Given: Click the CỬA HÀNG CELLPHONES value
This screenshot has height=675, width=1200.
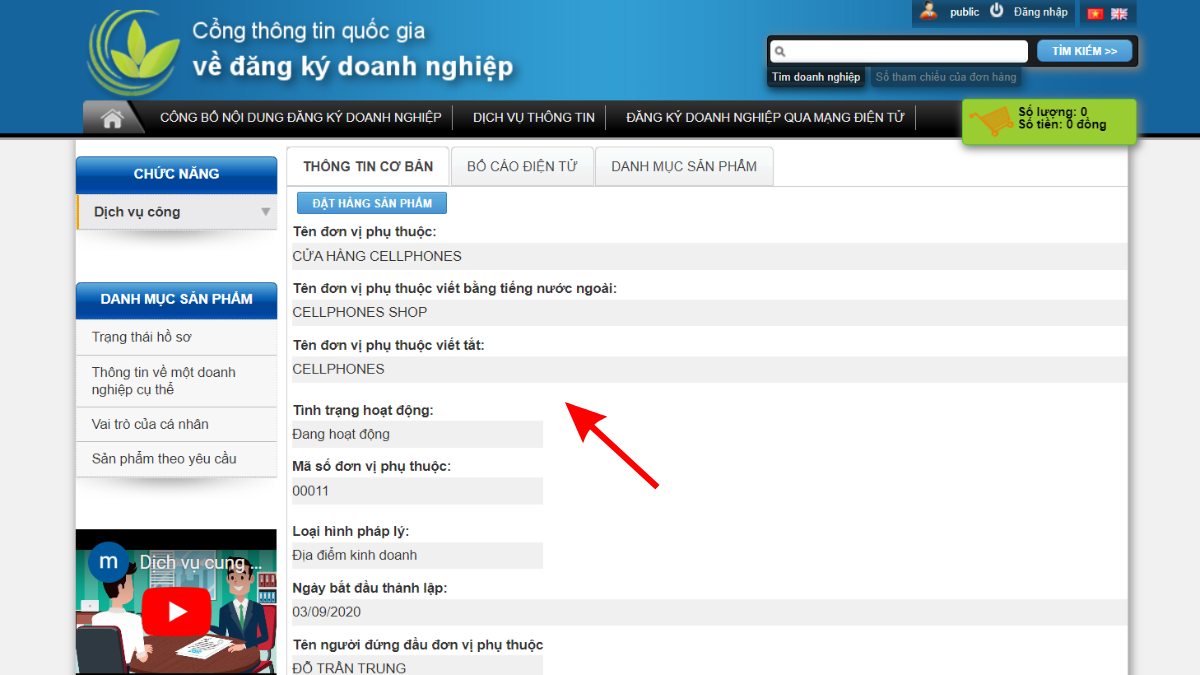Looking at the screenshot, I should coord(377,256).
